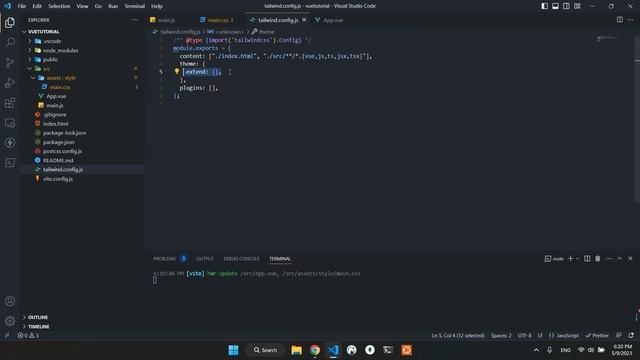Screen dimensions: 640x360
Task: Open the lightning bolt extension view
Action: click(x=10, y=142)
